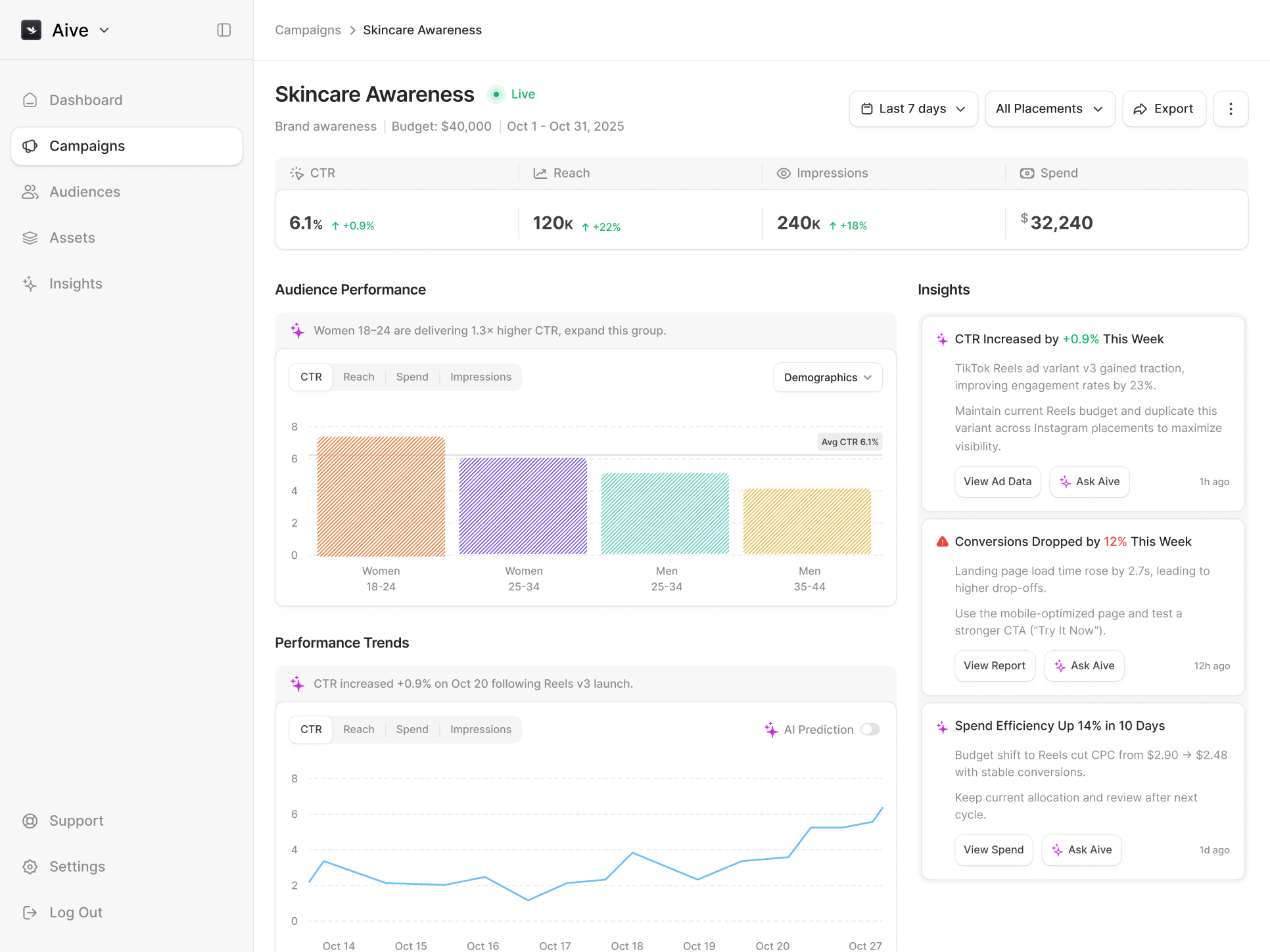
Task: Click the yellow Men 35-44 bar
Action: point(807,522)
